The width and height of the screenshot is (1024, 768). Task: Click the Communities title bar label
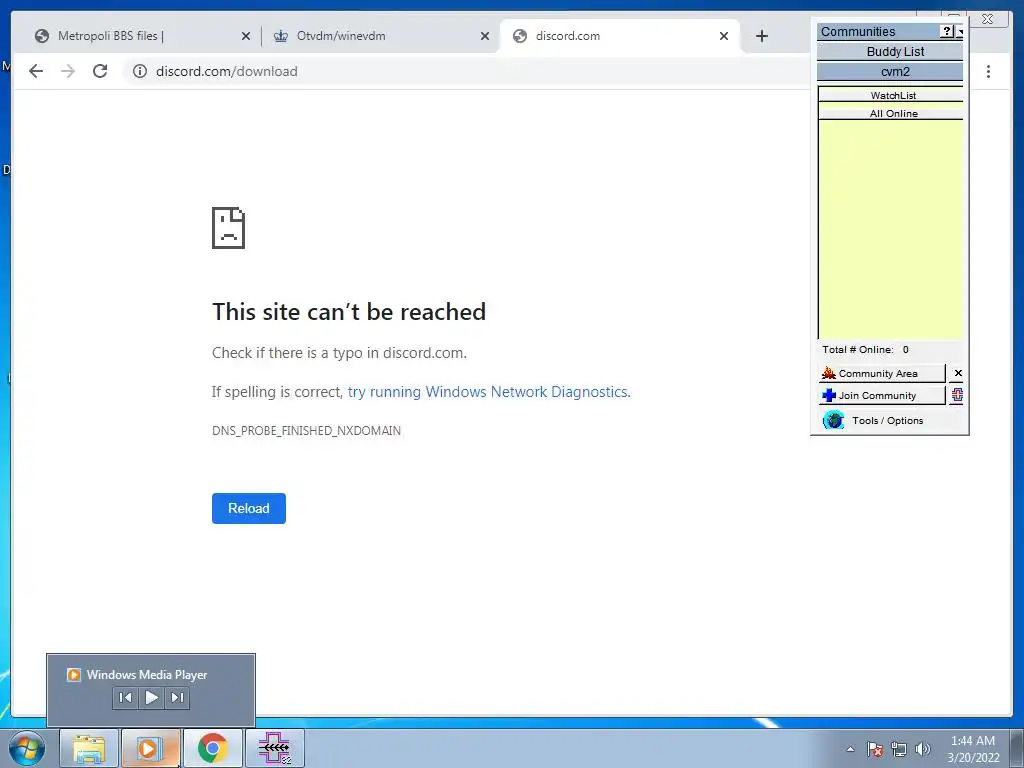857,31
